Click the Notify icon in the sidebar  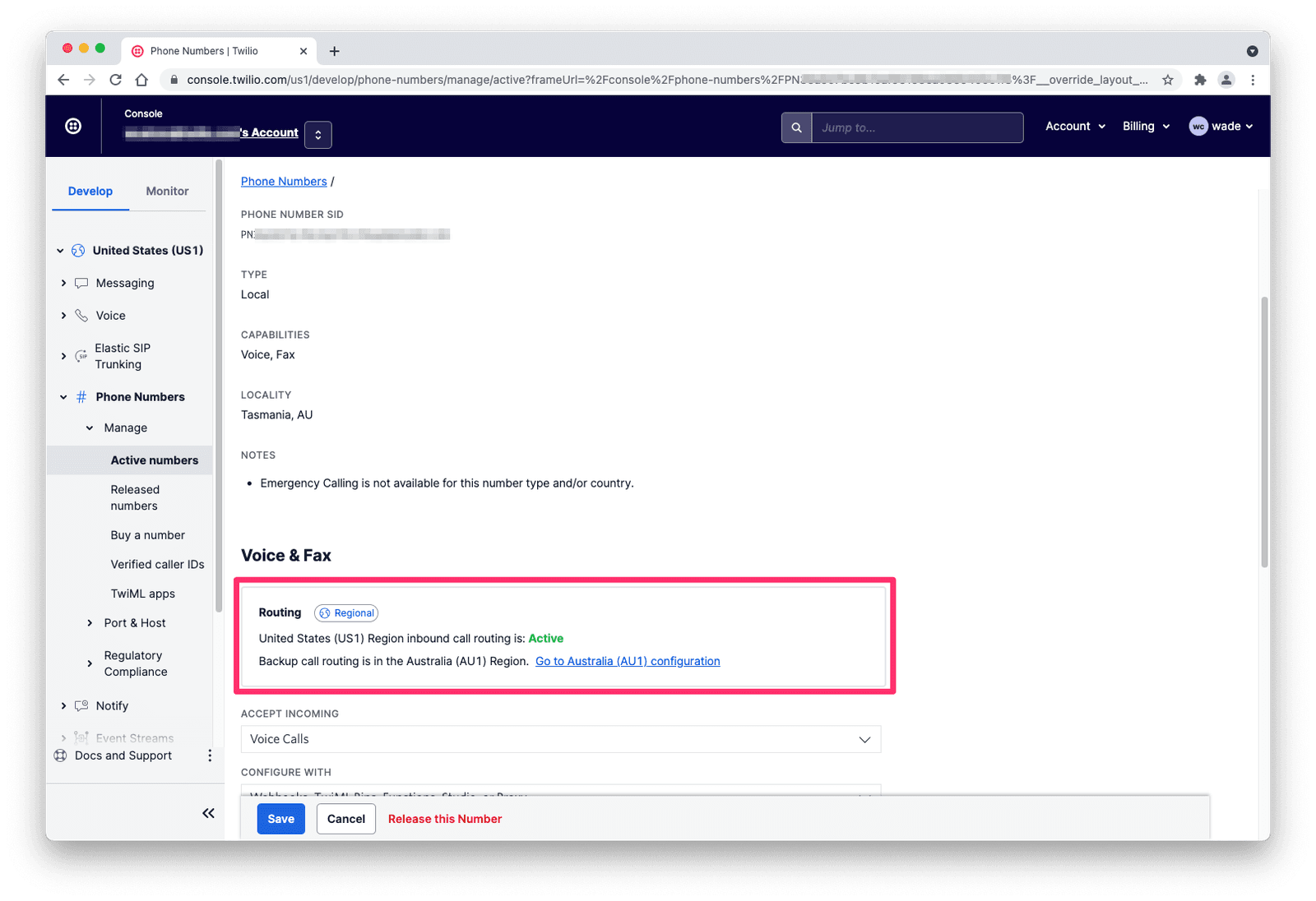80,705
